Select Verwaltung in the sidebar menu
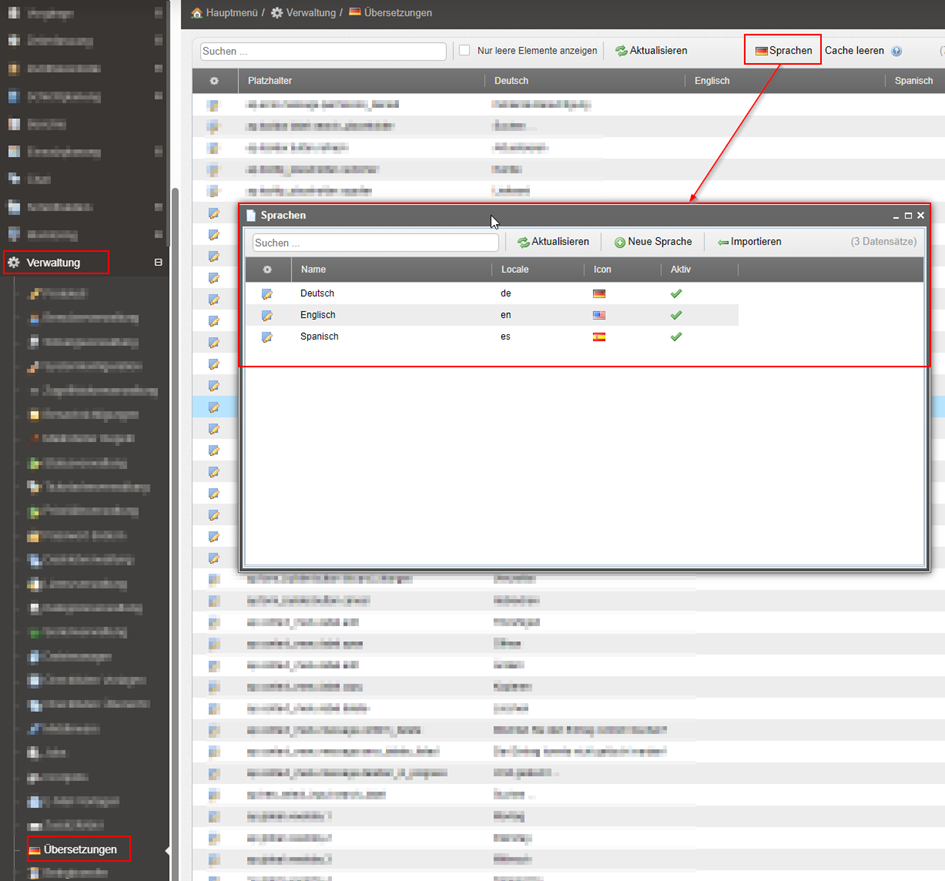Image resolution: width=945 pixels, height=881 pixels. point(54,263)
